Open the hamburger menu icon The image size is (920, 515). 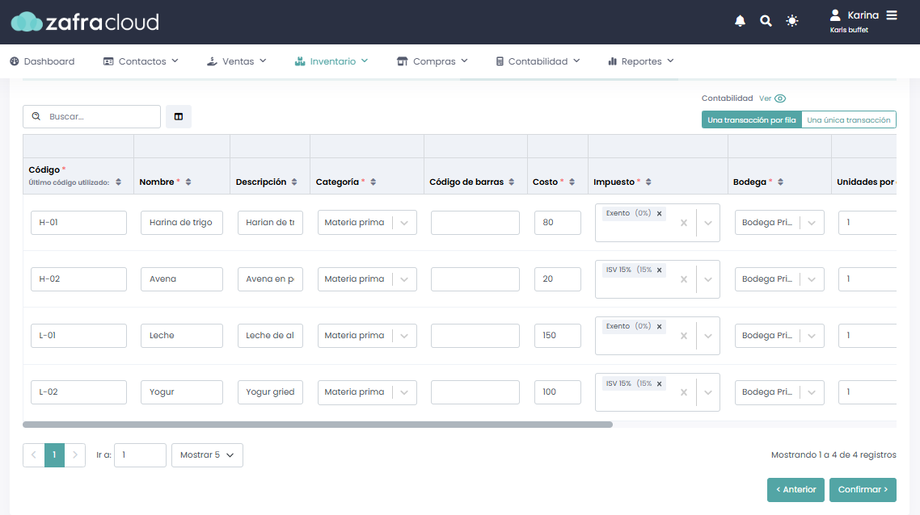pyautogui.click(x=892, y=15)
